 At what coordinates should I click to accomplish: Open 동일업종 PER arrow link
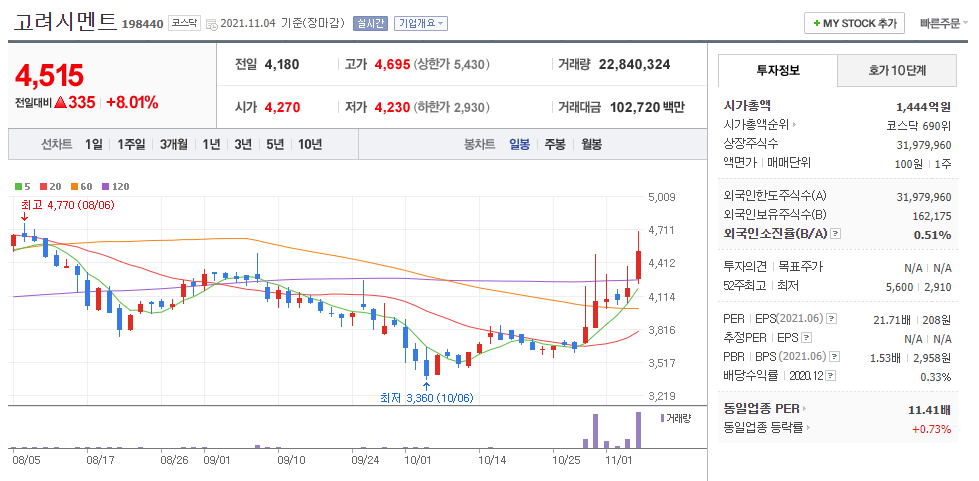pos(805,409)
